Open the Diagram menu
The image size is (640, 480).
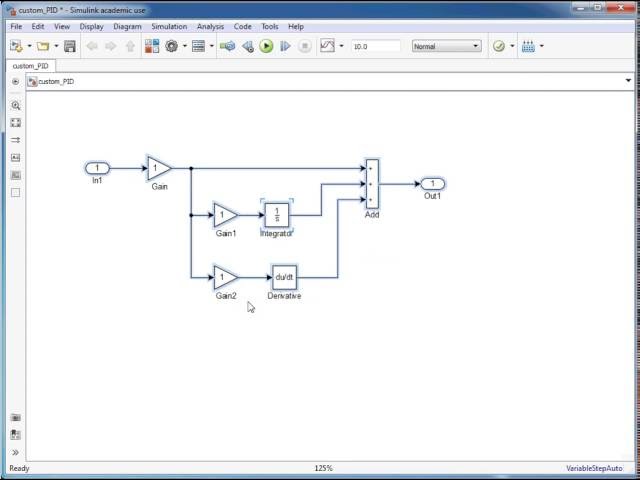click(127, 27)
